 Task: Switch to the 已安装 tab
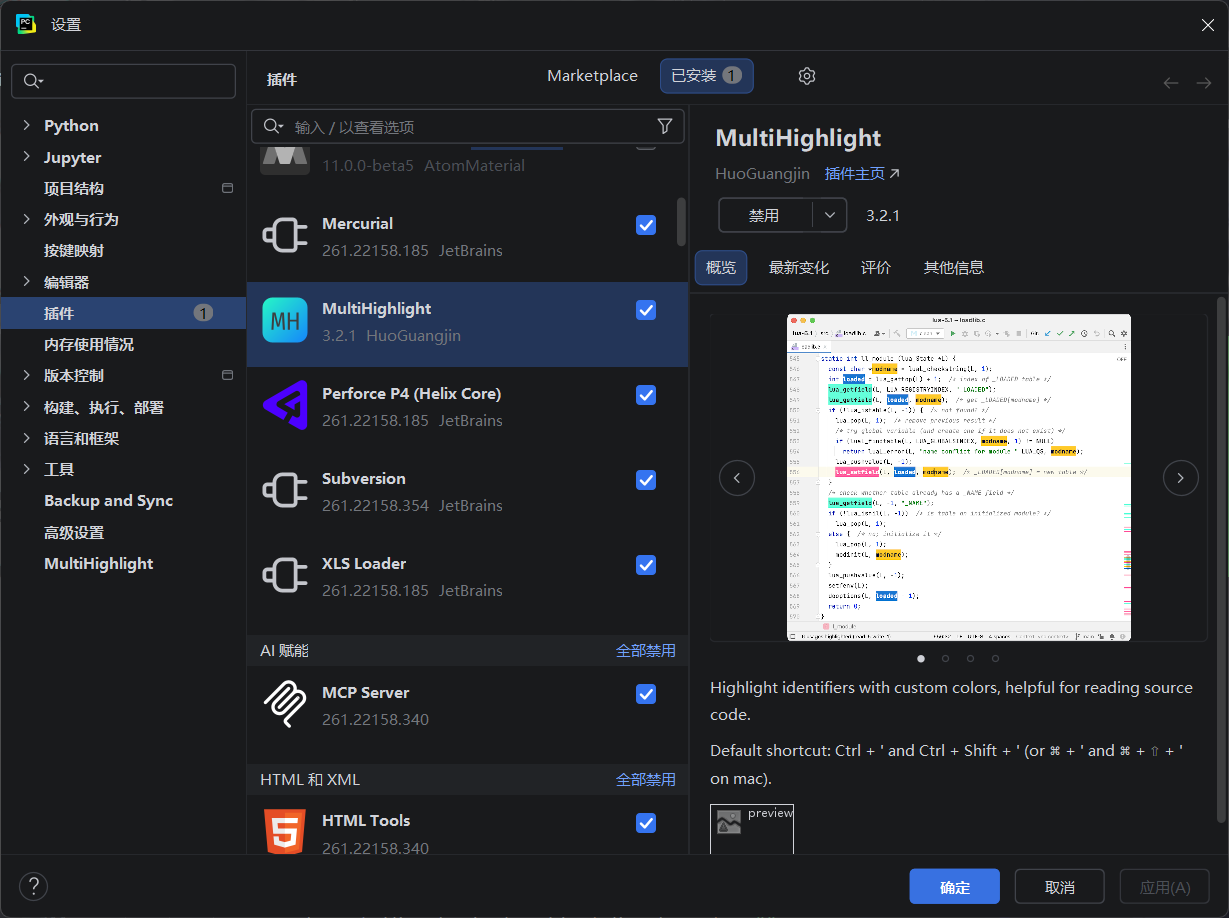pos(707,76)
